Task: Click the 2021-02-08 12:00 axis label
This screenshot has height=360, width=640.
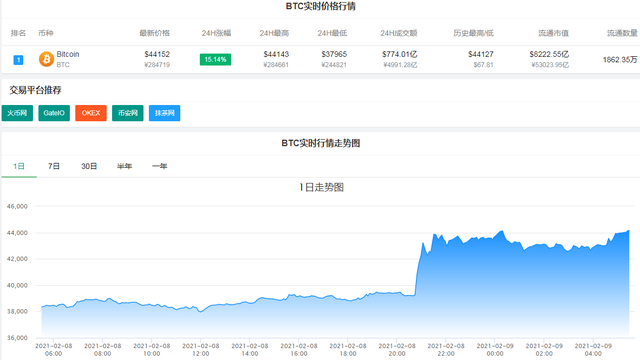Action: click(x=201, y=349)
